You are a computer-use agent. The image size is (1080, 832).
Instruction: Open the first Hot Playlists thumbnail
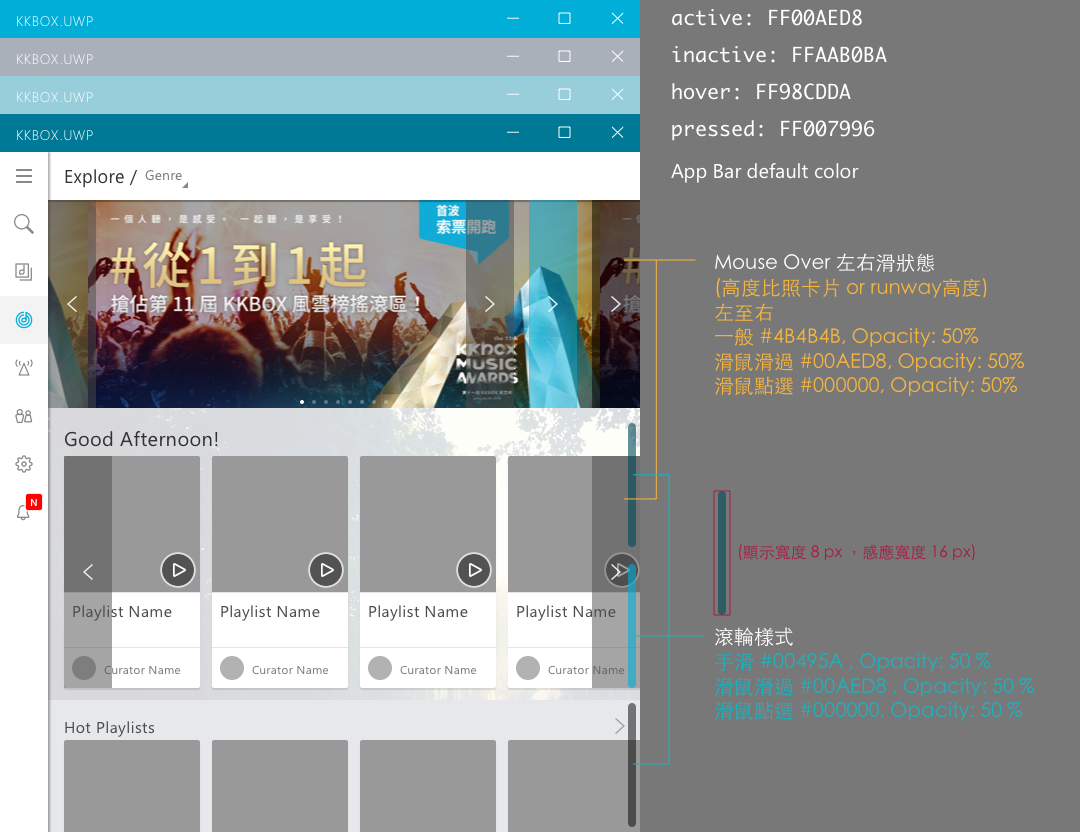[x=132, y=786]
